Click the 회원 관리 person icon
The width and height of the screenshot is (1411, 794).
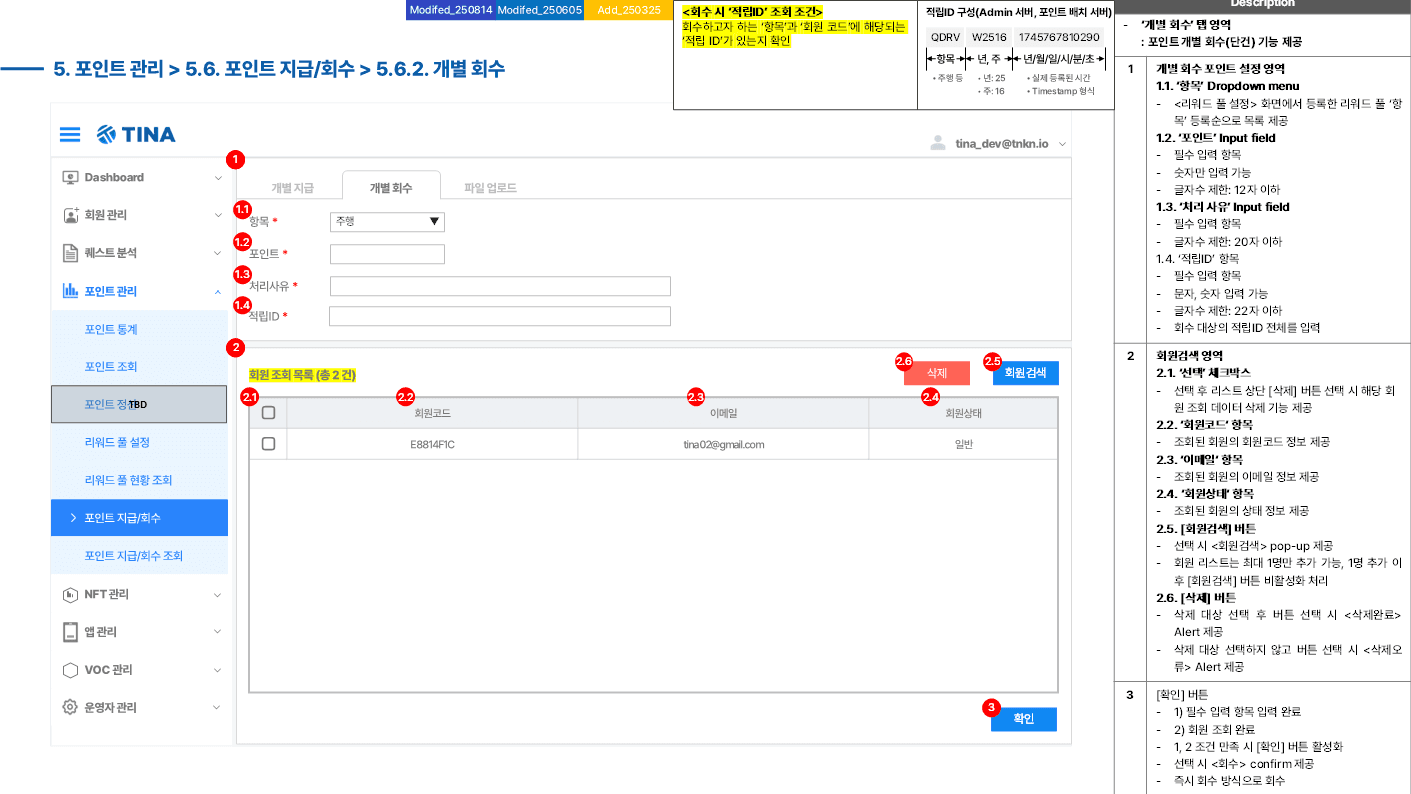[x=70, y=215]
